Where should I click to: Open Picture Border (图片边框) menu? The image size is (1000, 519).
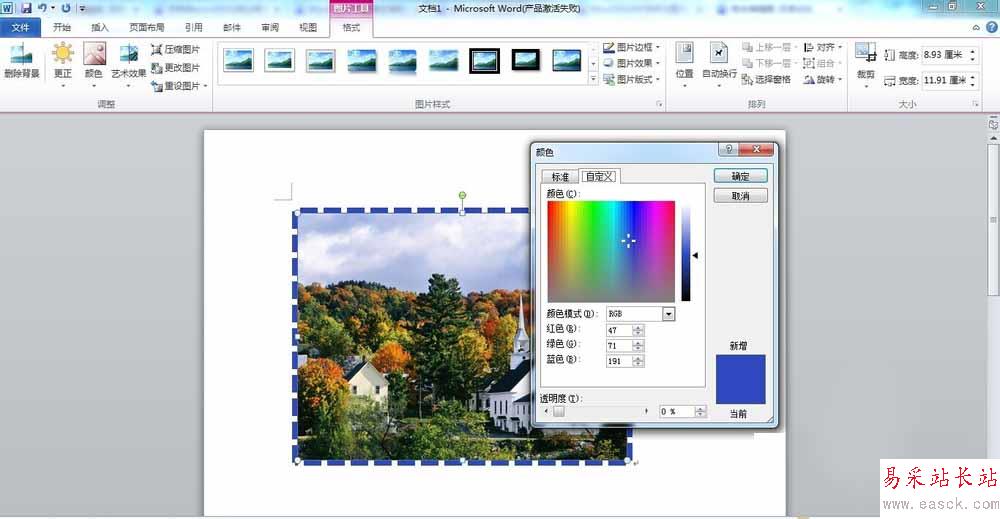[x=631, y=47]
